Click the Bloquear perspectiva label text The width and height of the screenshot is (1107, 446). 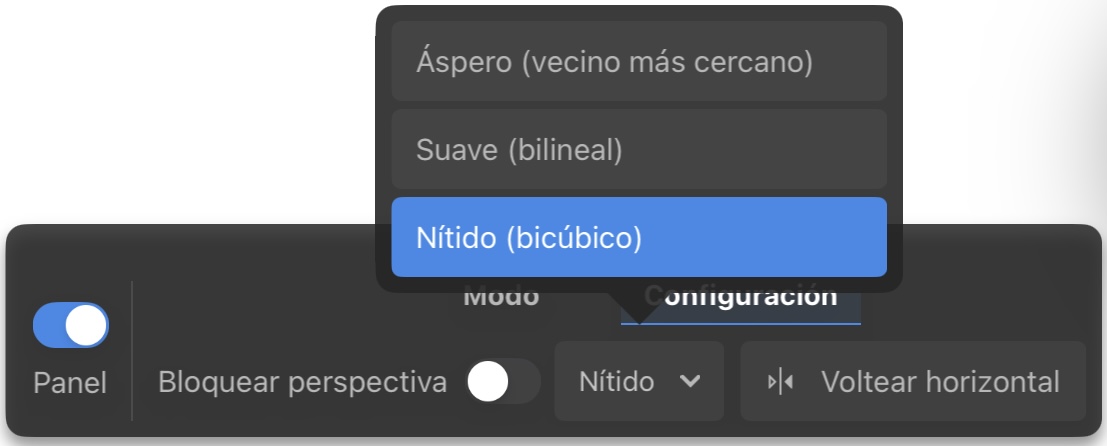click(x=302, y=382)
